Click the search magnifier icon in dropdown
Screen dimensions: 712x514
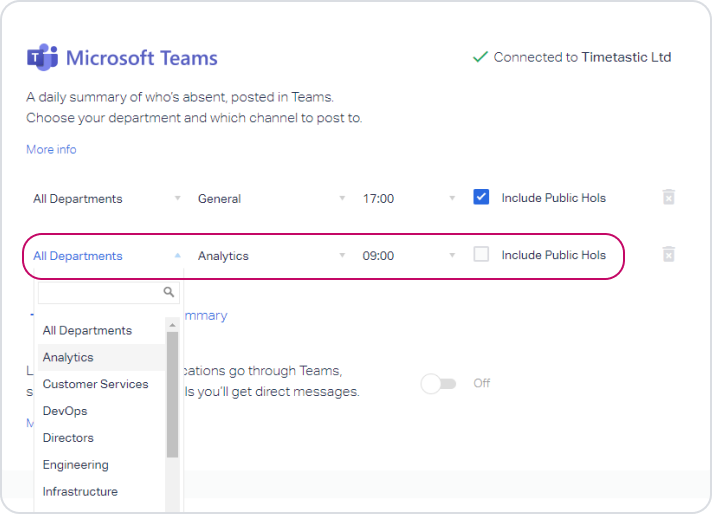[x=168, y=292]
